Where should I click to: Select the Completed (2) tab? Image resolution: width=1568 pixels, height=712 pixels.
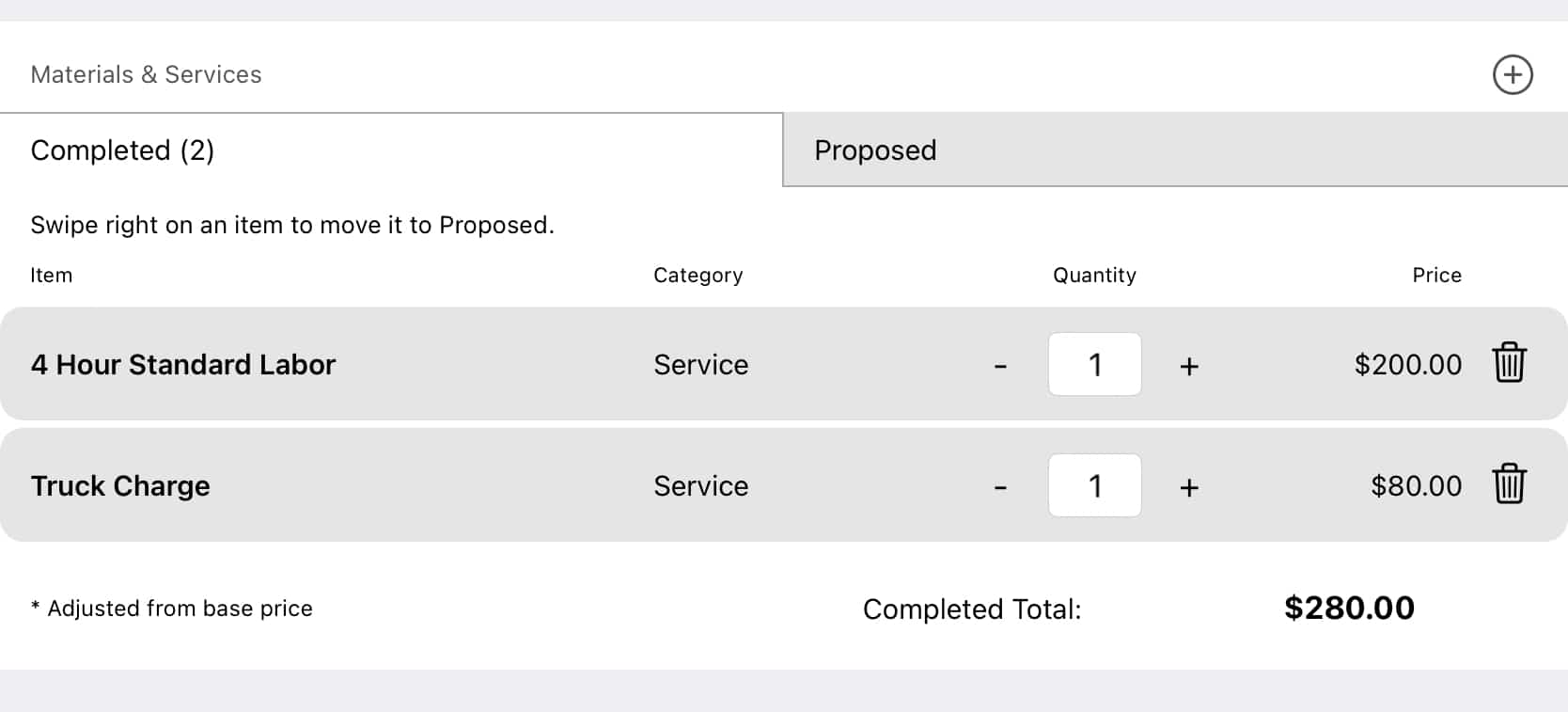[391, 150]
